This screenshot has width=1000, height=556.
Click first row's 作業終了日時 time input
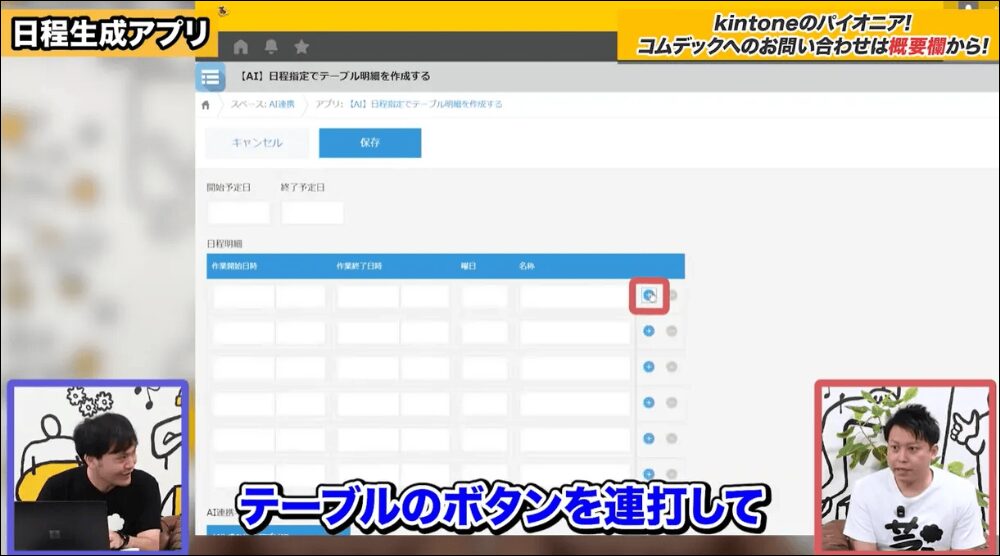pos(425,297)
